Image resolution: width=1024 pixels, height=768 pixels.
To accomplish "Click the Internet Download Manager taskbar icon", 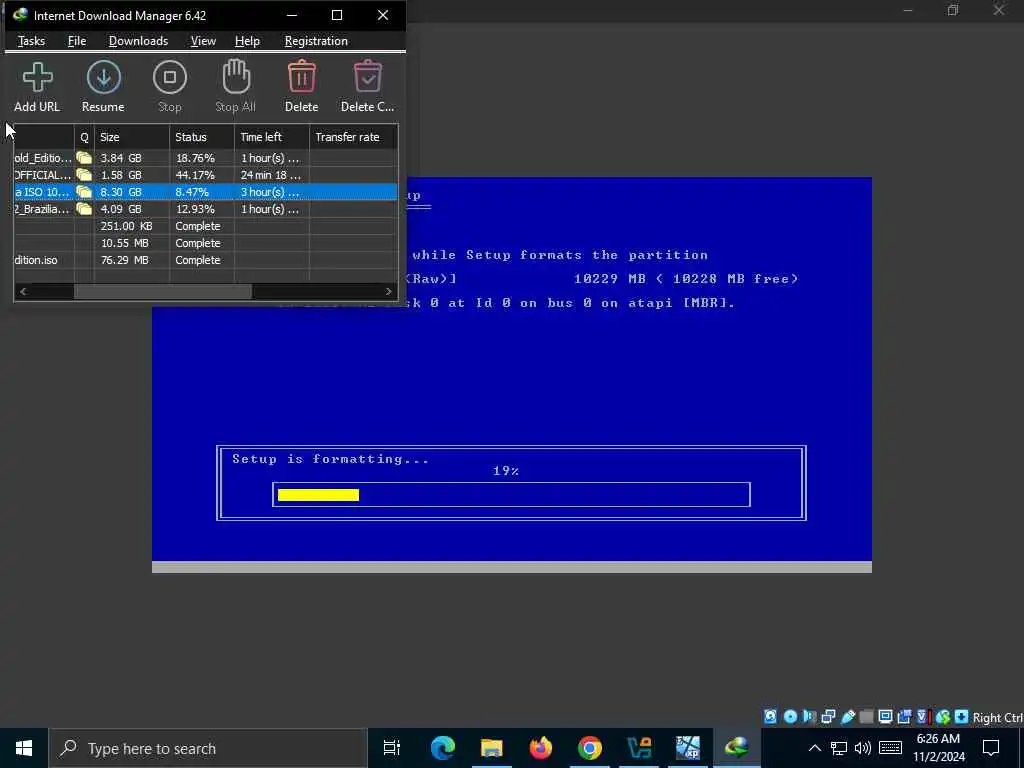I will (x=737, y=748).
